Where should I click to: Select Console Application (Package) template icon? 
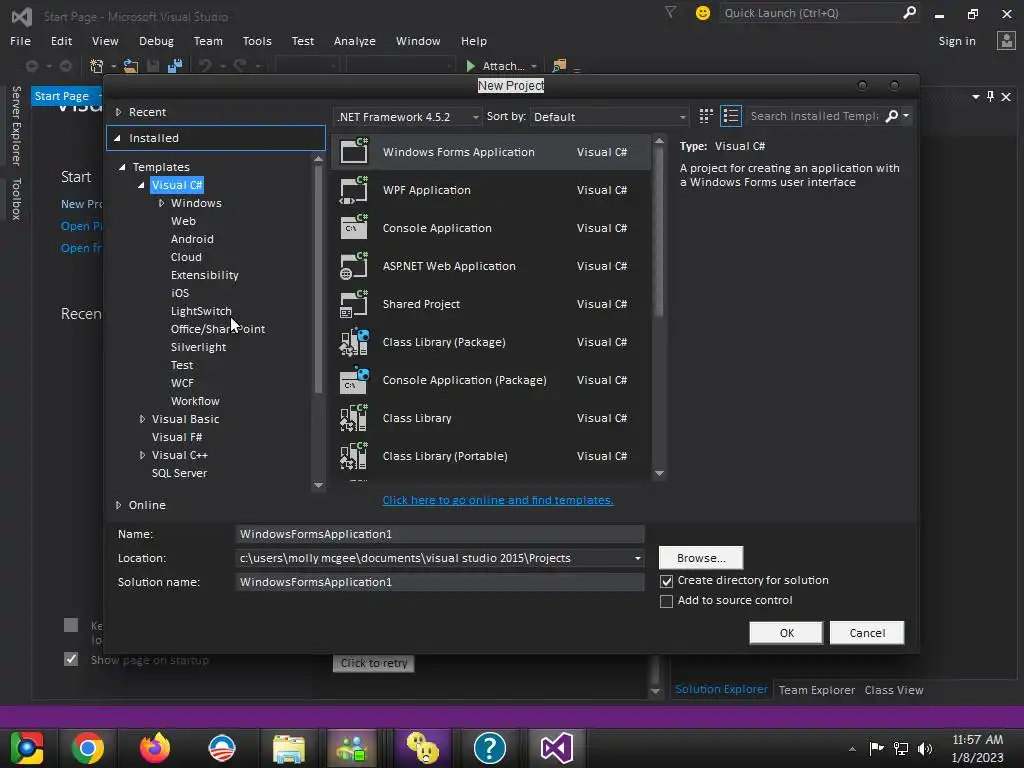[x=354, y=380]
